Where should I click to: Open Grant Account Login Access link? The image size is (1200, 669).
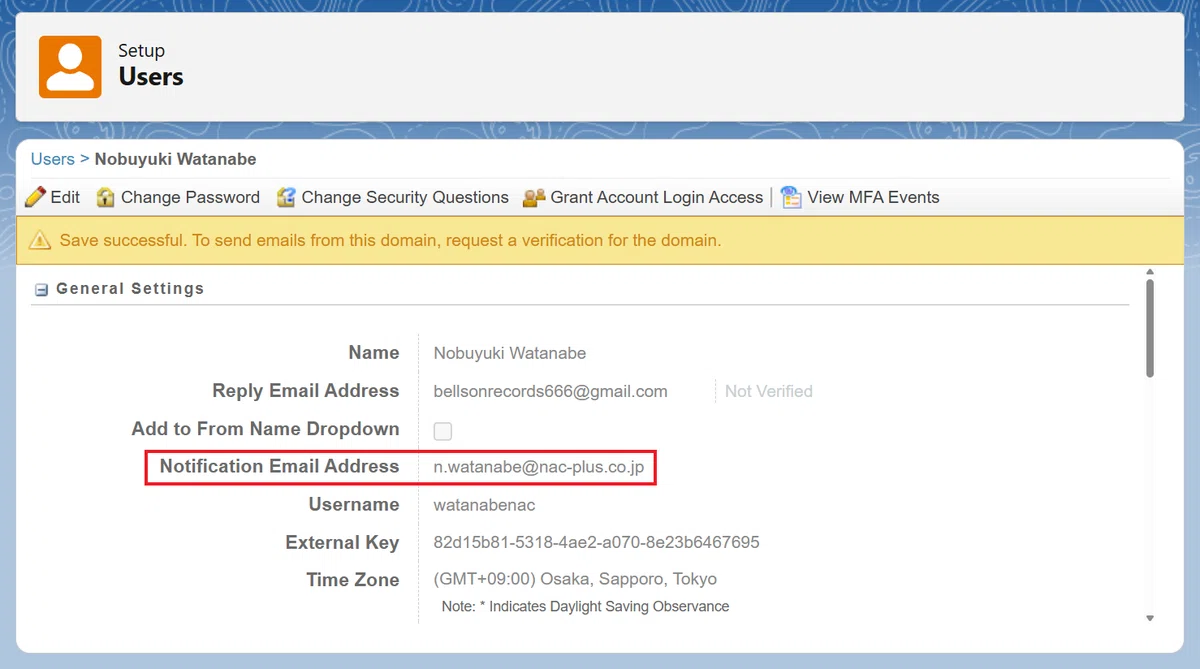click(657, 197)
